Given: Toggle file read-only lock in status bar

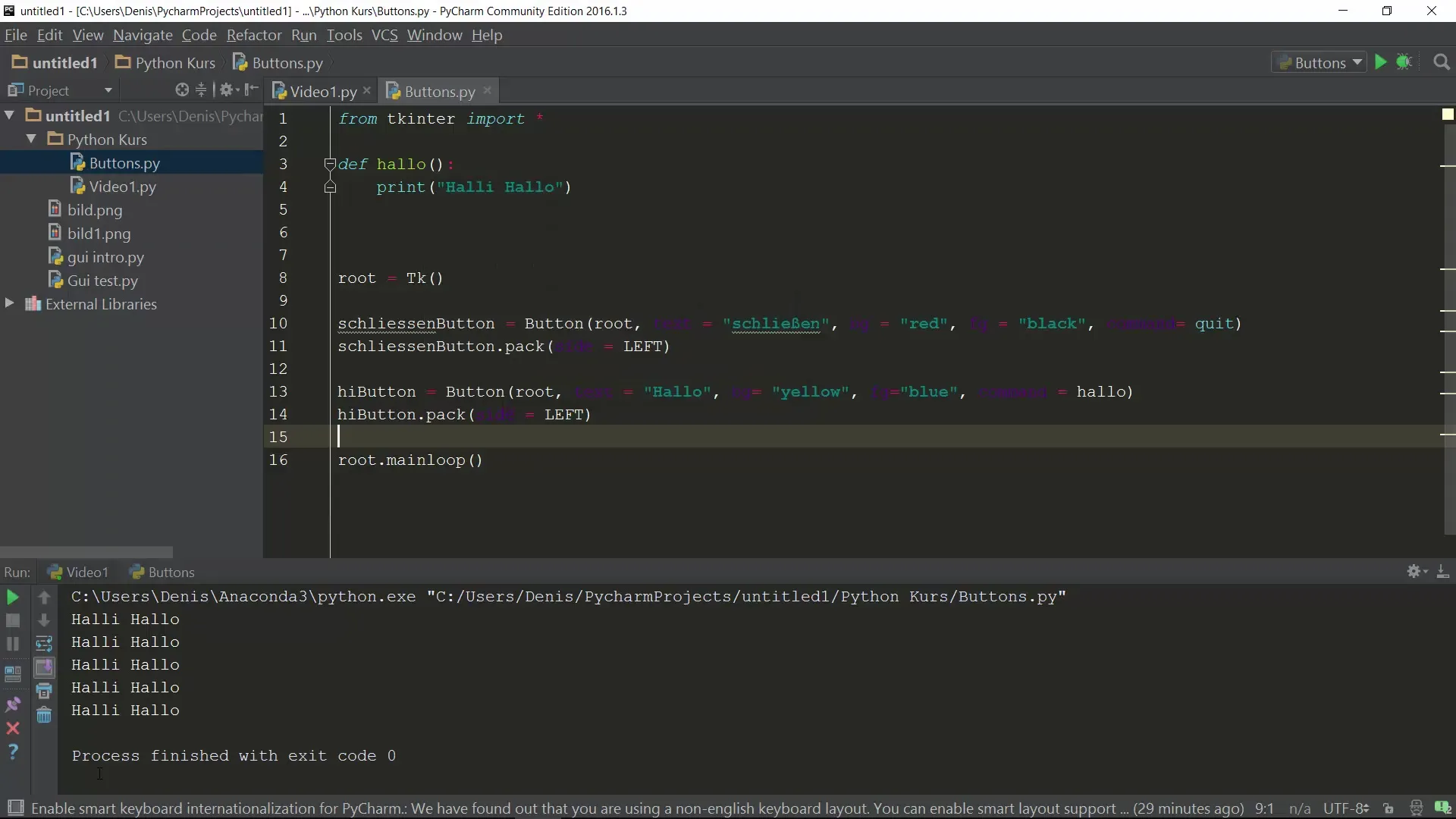Looking at the screenshot, I should (1389, 808).
